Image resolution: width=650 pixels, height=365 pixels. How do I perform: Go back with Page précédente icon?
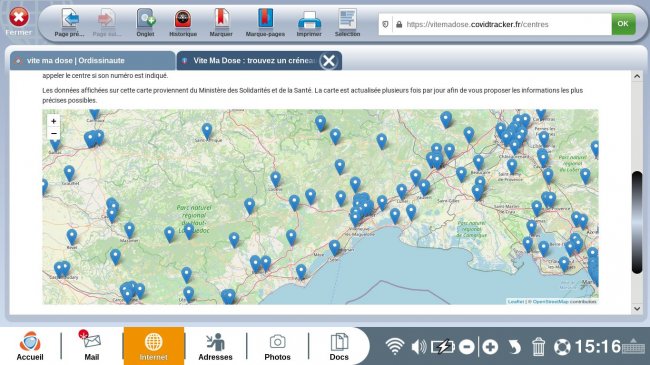70,23
